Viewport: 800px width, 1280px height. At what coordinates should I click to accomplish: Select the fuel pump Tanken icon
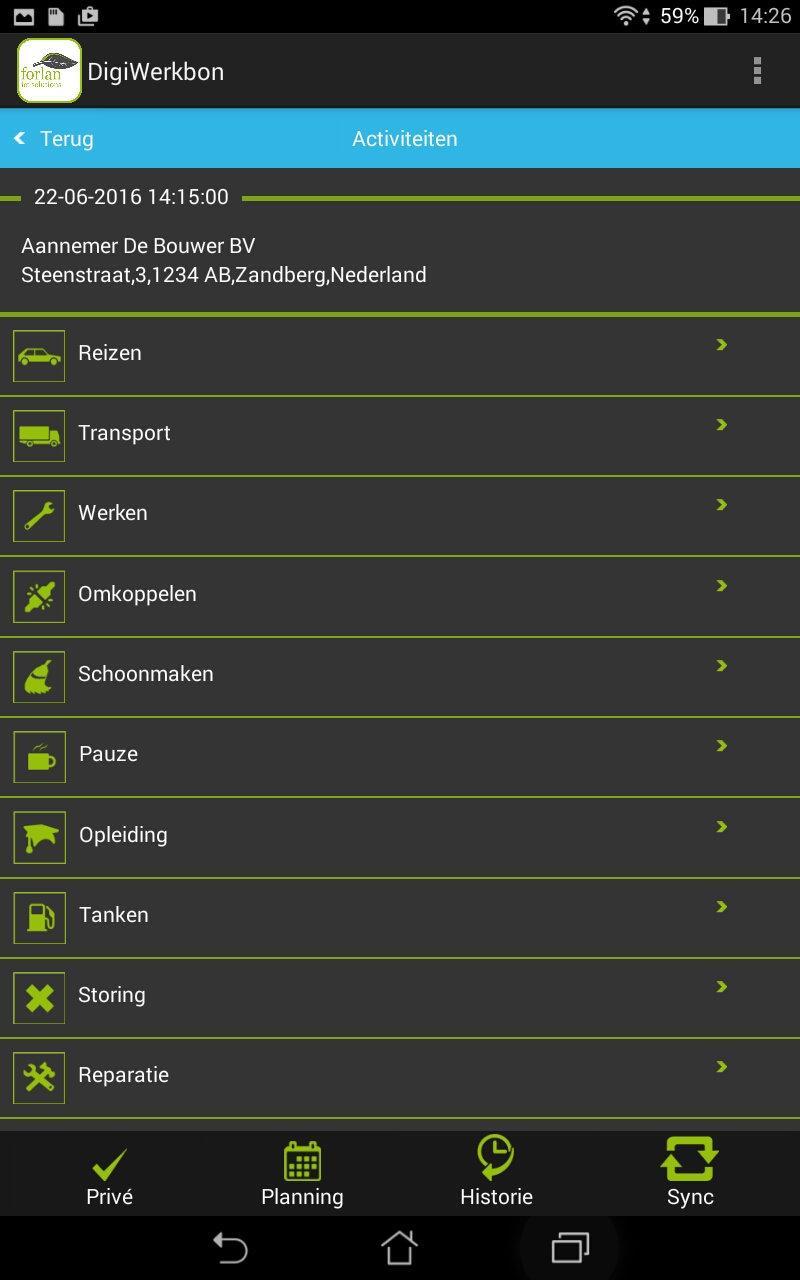tap(39, 918)
